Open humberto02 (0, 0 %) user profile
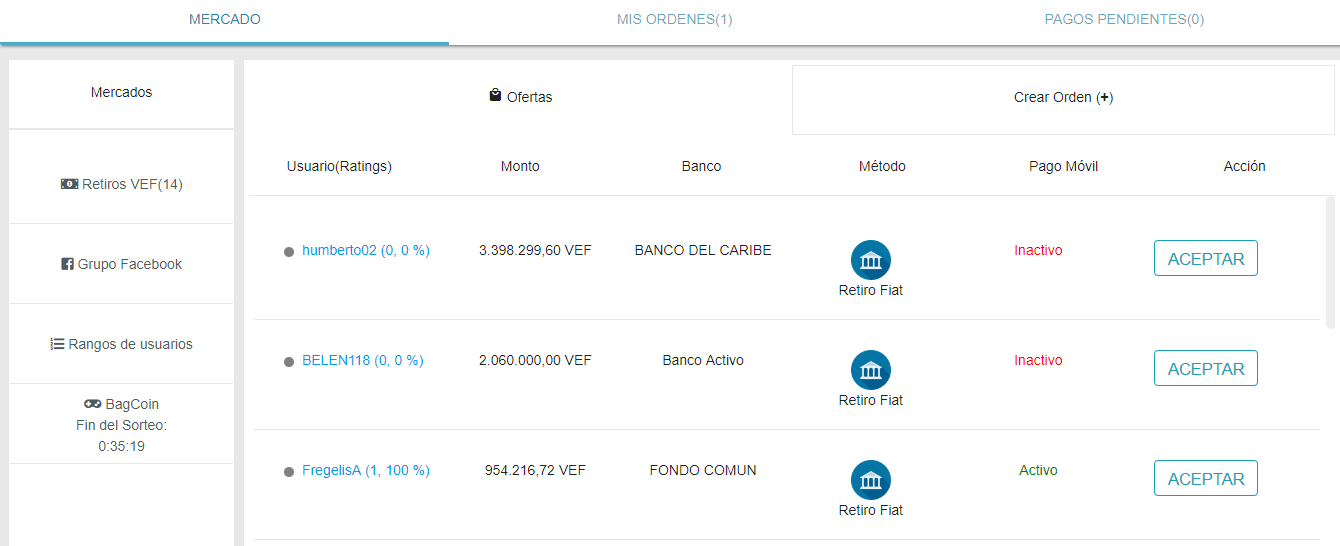This screenshot has height=546, width=1340. click(366, 250)
